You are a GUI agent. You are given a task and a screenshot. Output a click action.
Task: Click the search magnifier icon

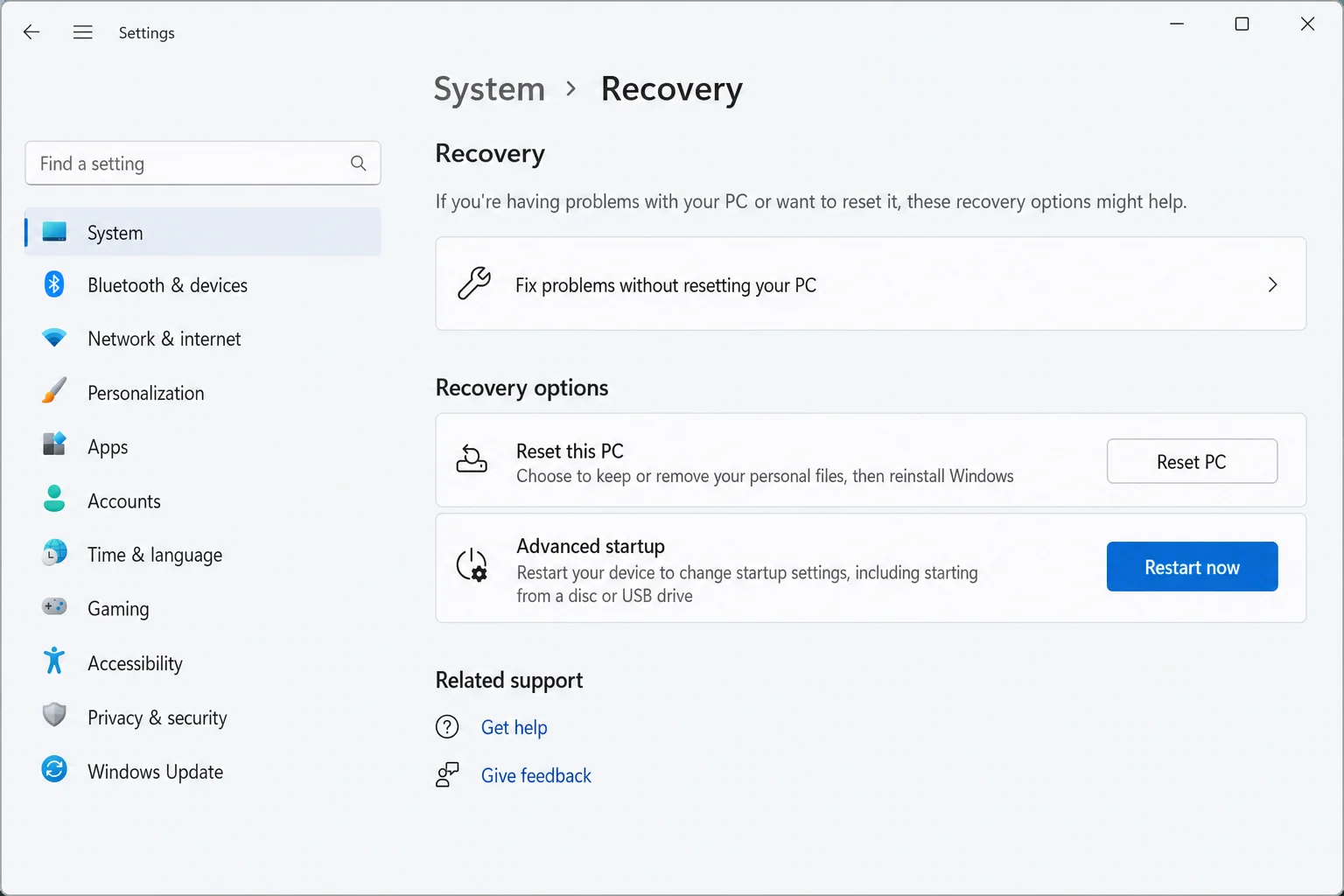pyautogui.click(x=358, y=163)
